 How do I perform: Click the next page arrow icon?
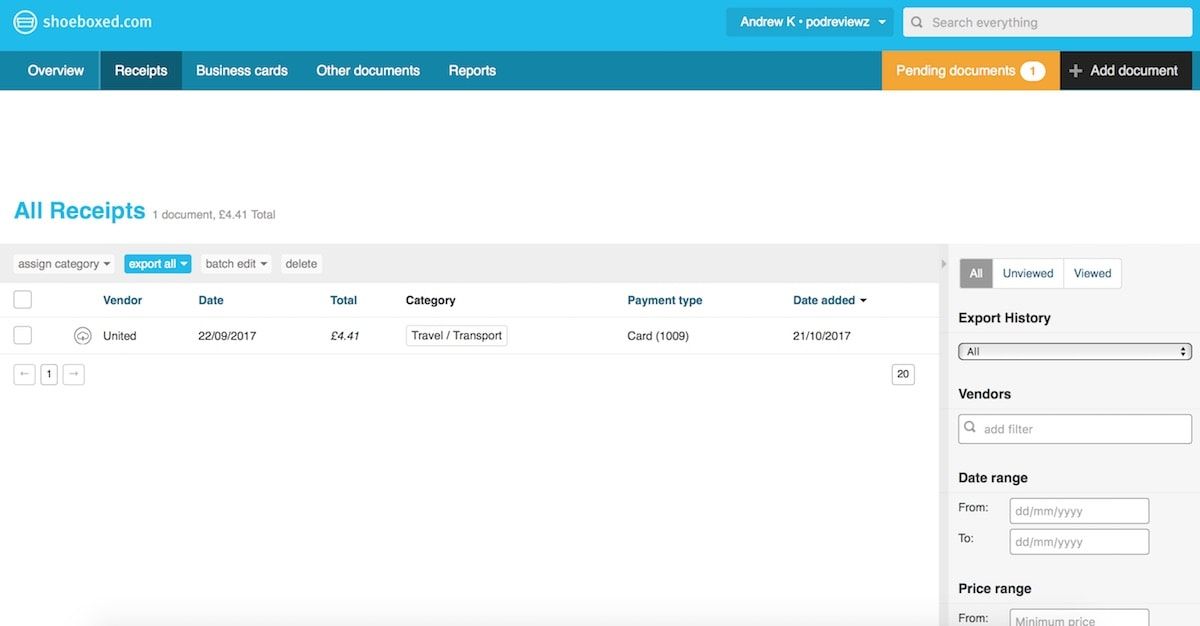pos(73,374)
